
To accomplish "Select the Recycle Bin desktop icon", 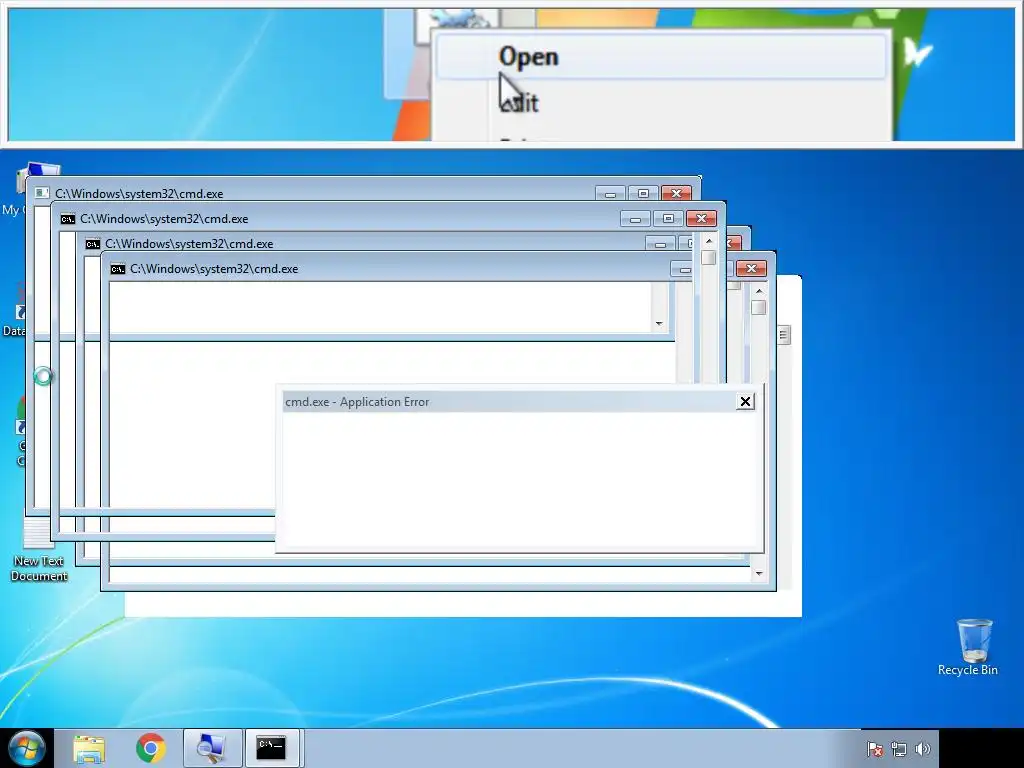I will 968,648.
